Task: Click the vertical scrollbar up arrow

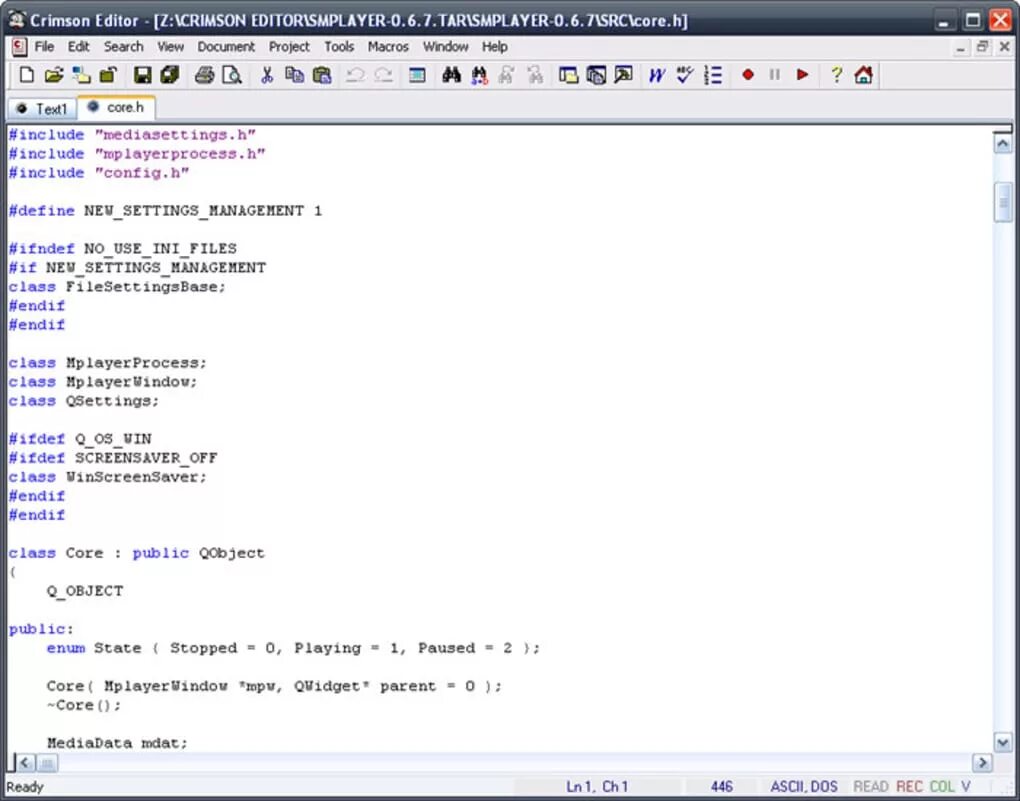Action: pos(1002,144)
